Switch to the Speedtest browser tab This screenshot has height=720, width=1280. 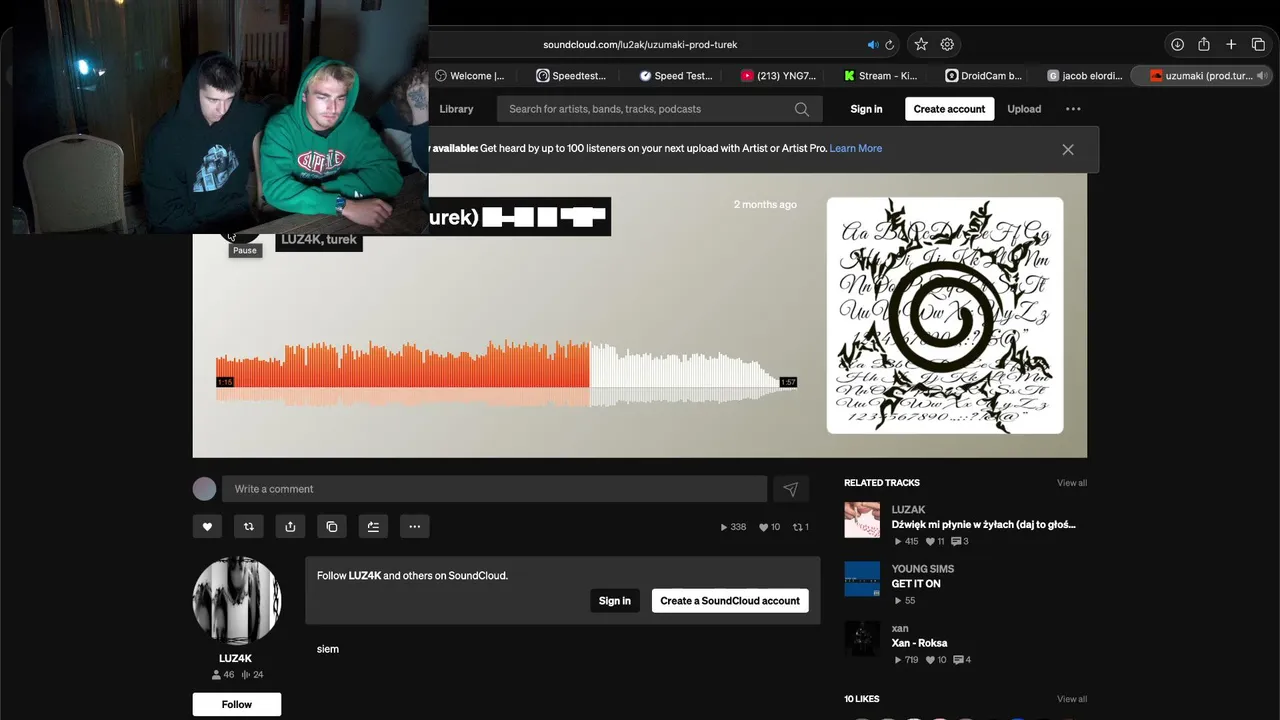pyautogui.click(x=572, y=76)
